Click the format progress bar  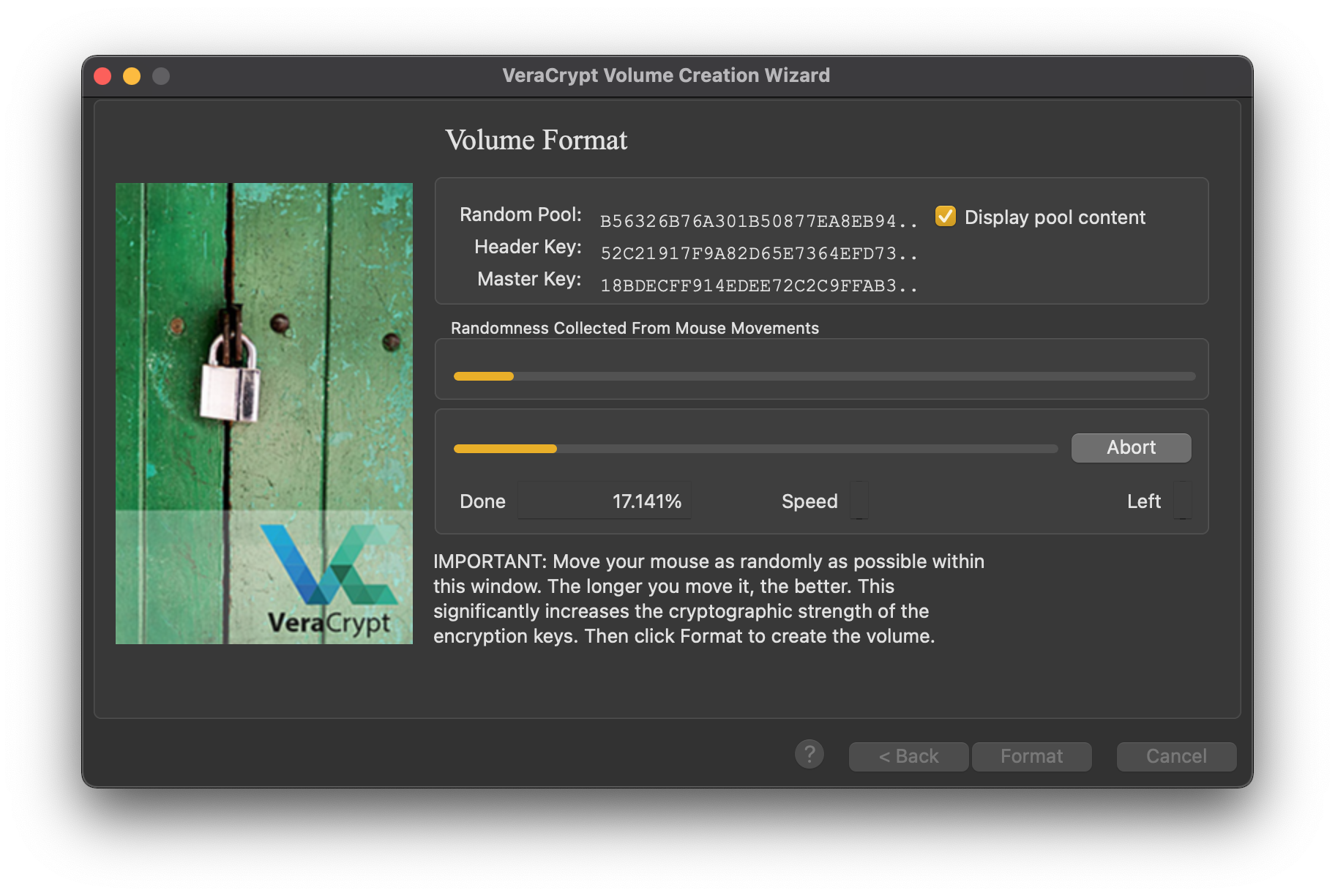755,449
